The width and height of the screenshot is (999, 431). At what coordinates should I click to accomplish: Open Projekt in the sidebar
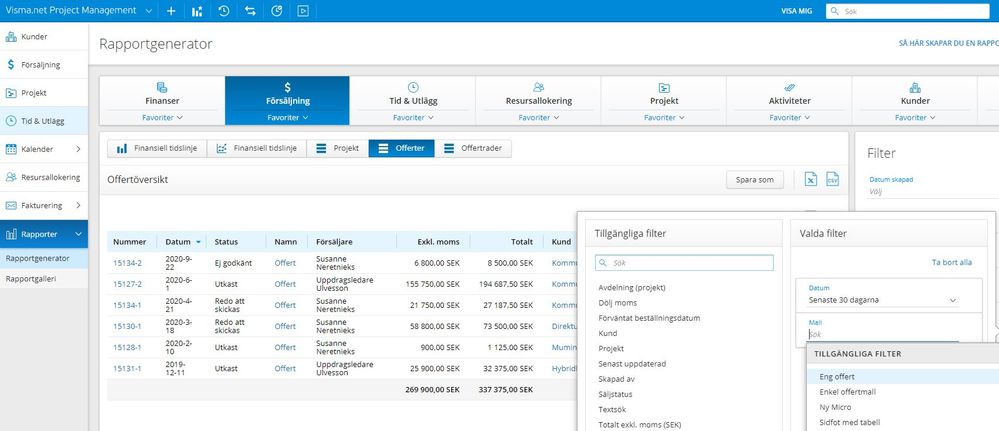[44, 92]
